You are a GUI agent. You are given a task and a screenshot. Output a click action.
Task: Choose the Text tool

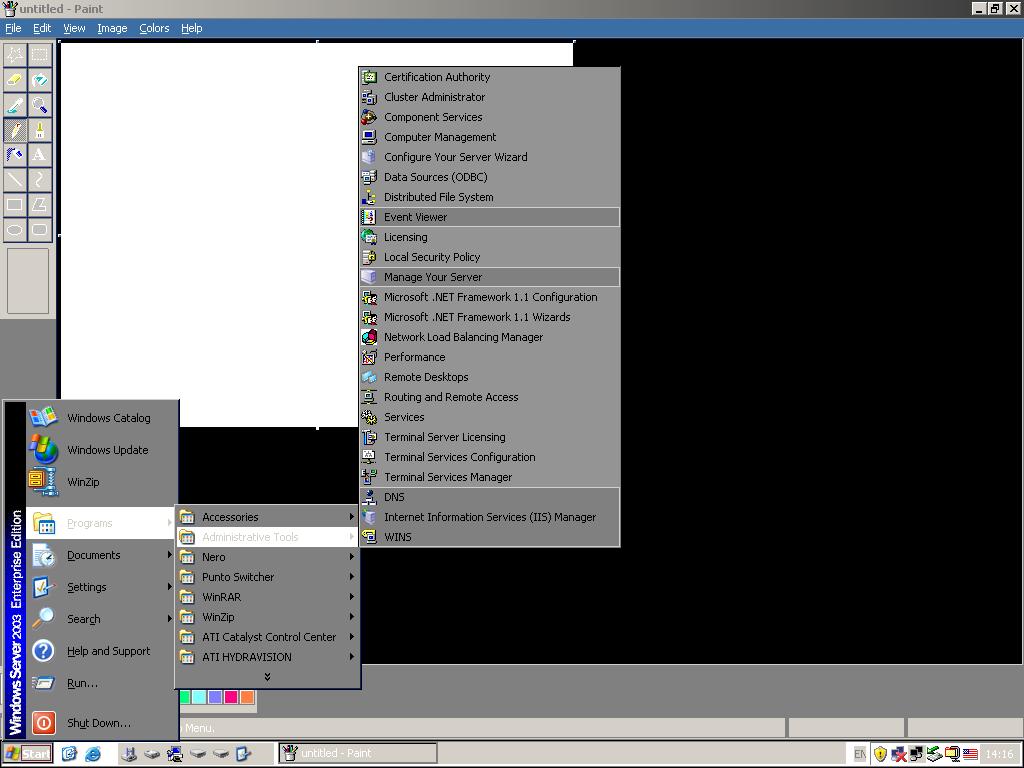coord(39,155)
